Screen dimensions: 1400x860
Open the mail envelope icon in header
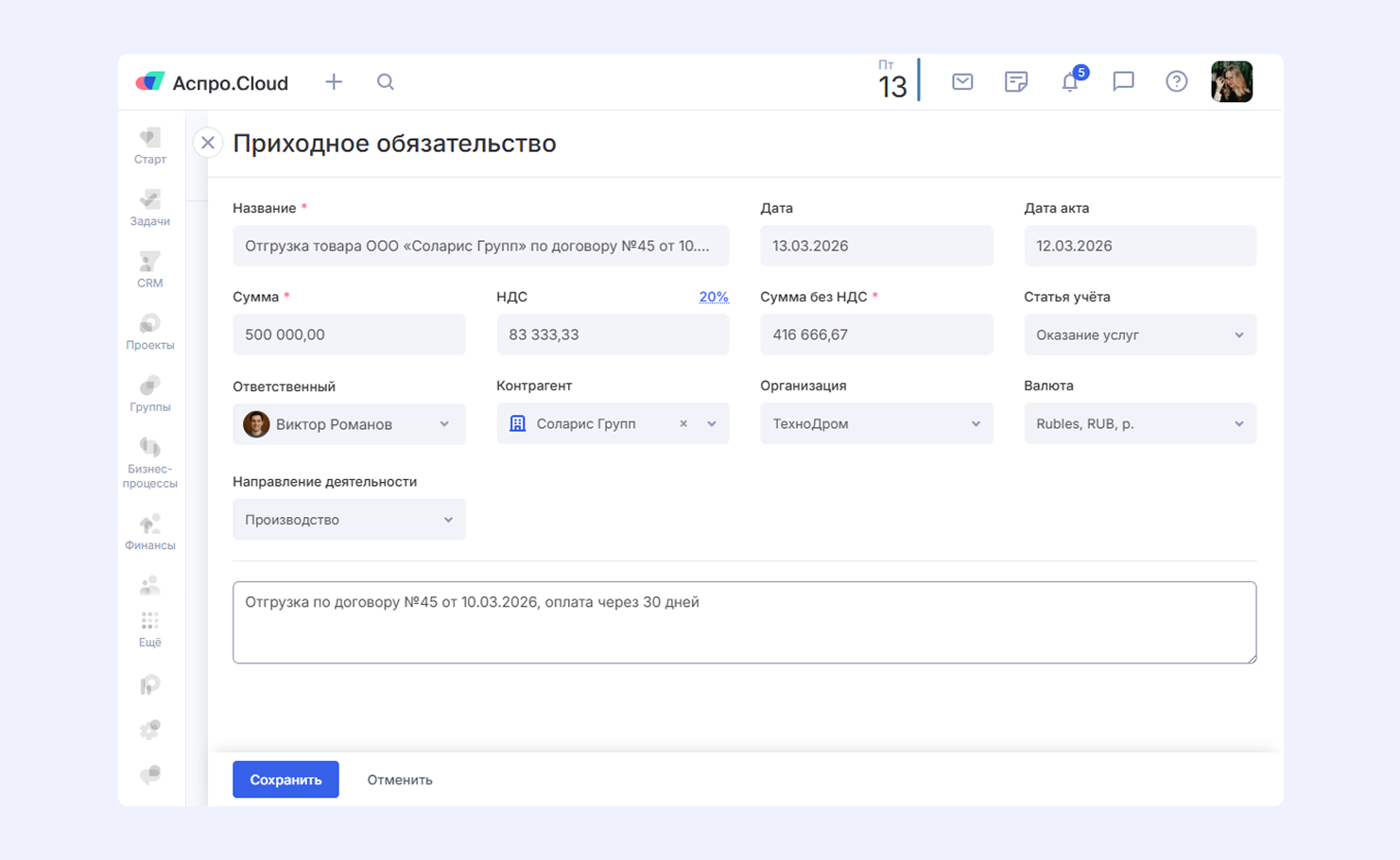[962, 82]
